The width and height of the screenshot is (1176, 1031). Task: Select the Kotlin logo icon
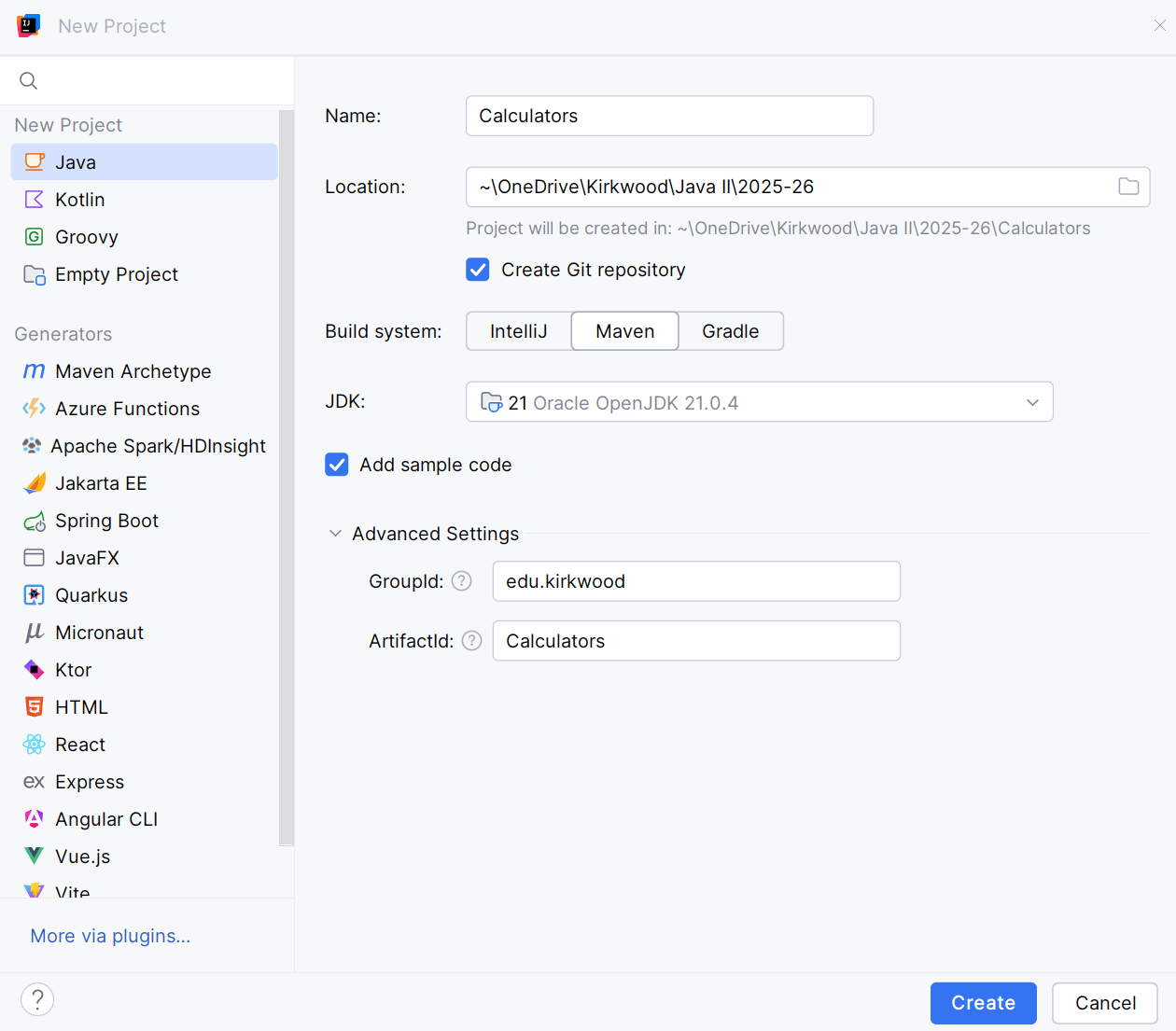tap(35, 199)
